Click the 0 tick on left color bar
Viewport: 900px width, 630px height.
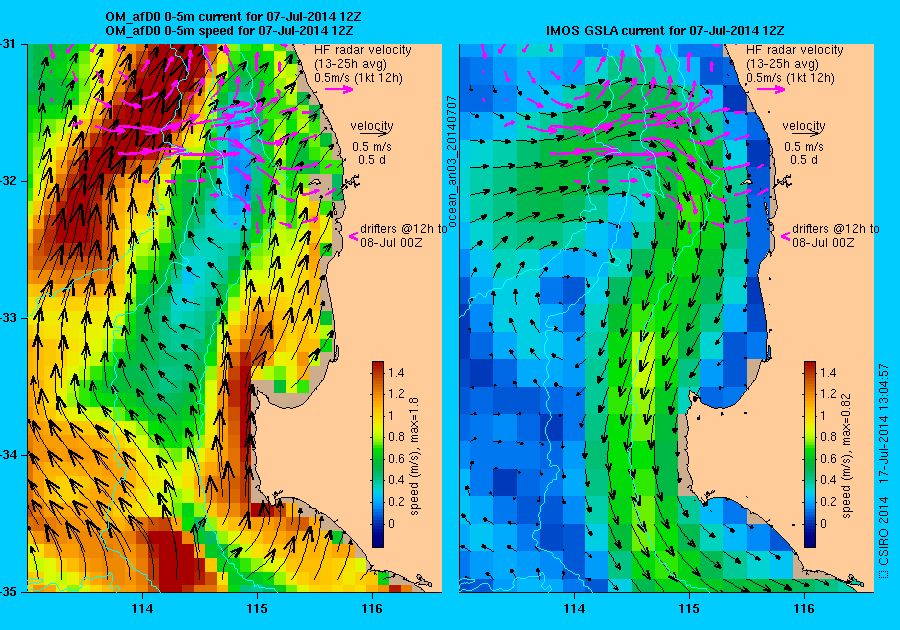point(392,523)
